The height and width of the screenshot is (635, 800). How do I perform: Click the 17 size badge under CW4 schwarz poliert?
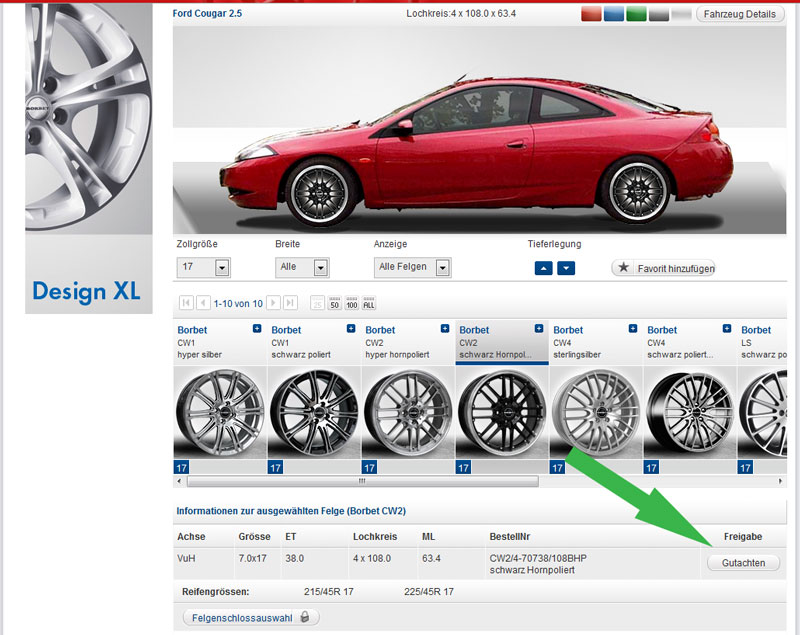651,467
